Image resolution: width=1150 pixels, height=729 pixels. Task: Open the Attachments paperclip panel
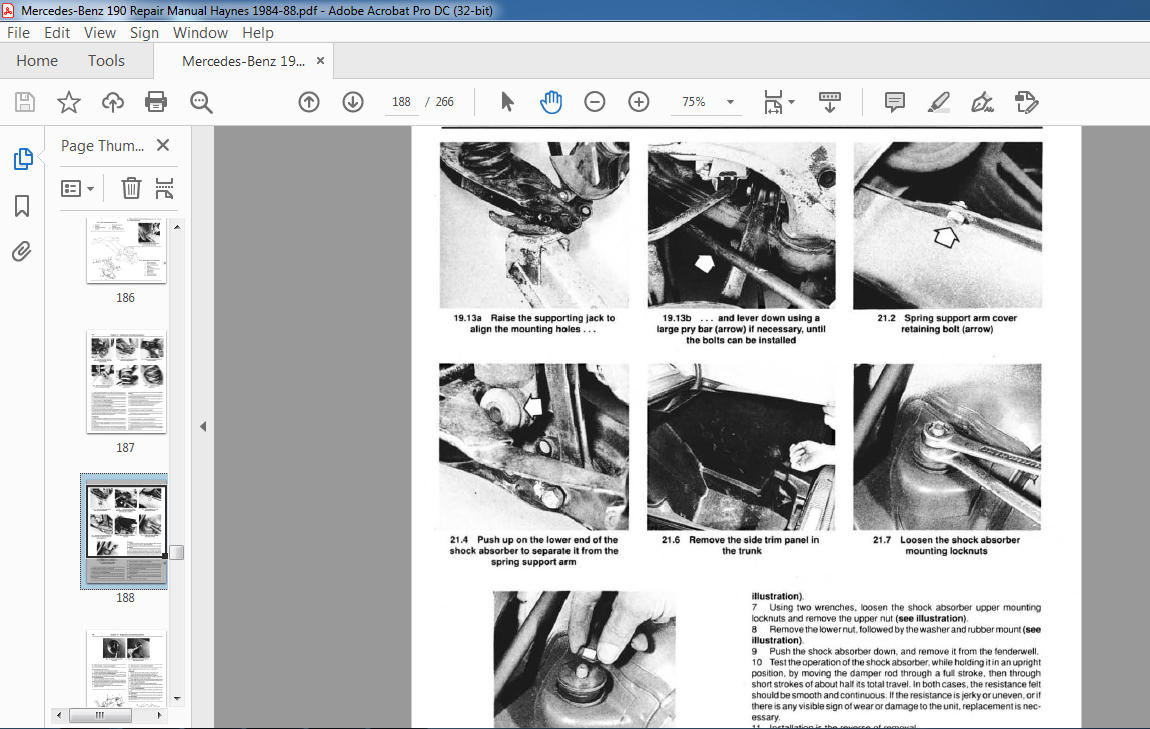point(22,252)
